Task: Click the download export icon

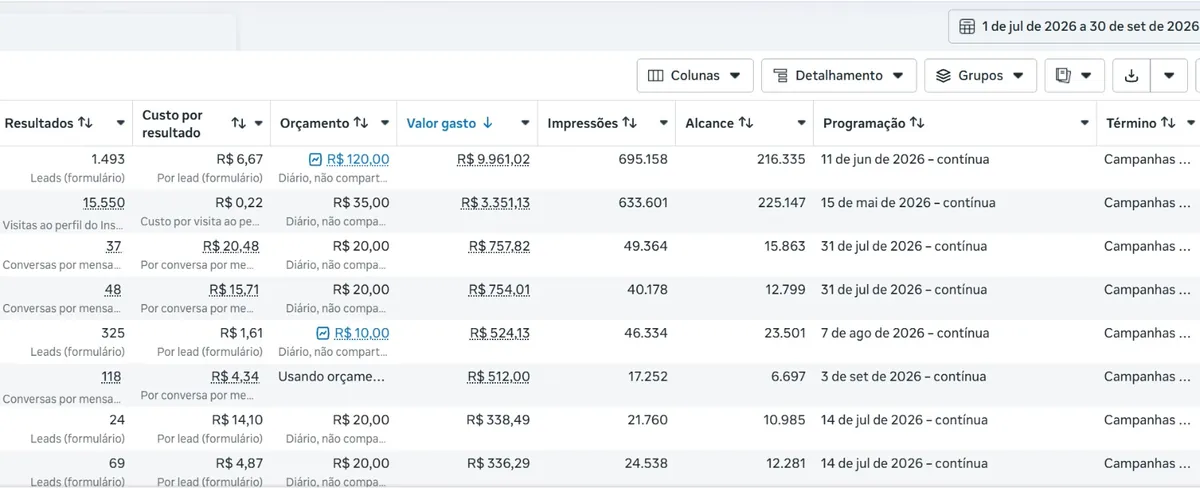Action: pos(1132,75)
